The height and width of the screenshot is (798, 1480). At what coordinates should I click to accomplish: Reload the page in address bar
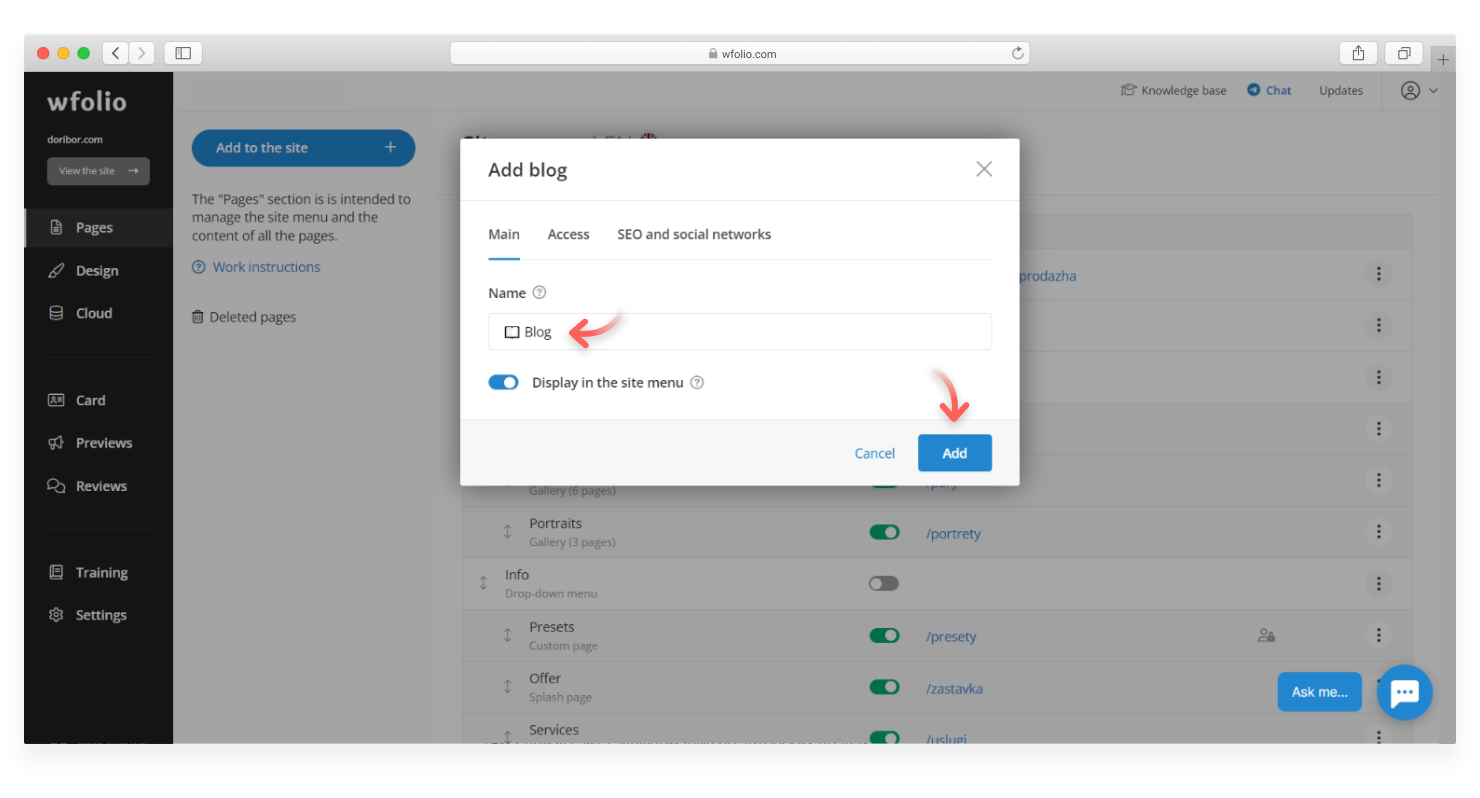click(x=1018, y=54)
